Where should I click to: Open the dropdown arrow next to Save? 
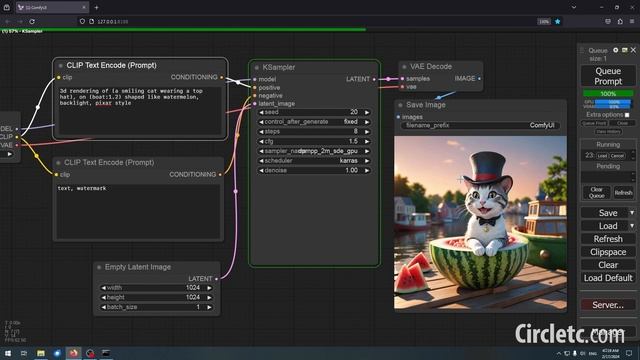tap(632, 213)
